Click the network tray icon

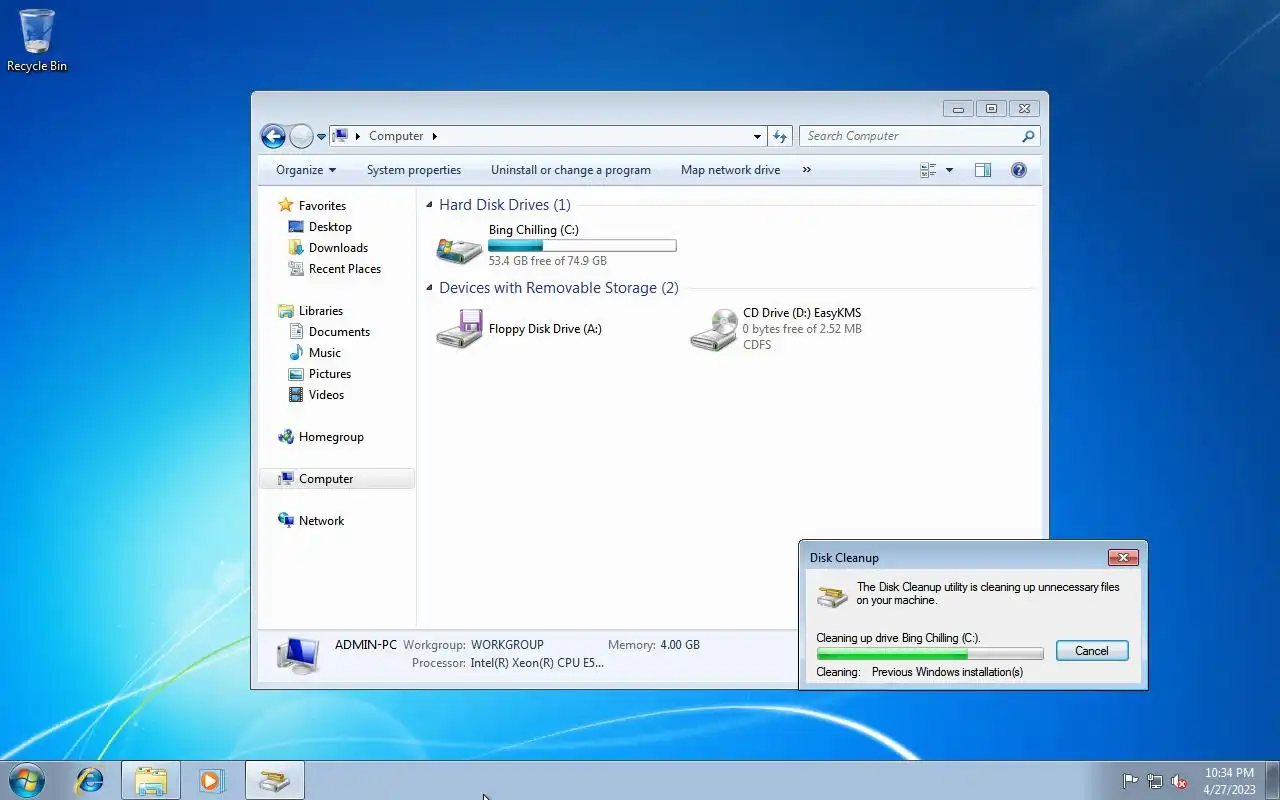point(1155,781)
